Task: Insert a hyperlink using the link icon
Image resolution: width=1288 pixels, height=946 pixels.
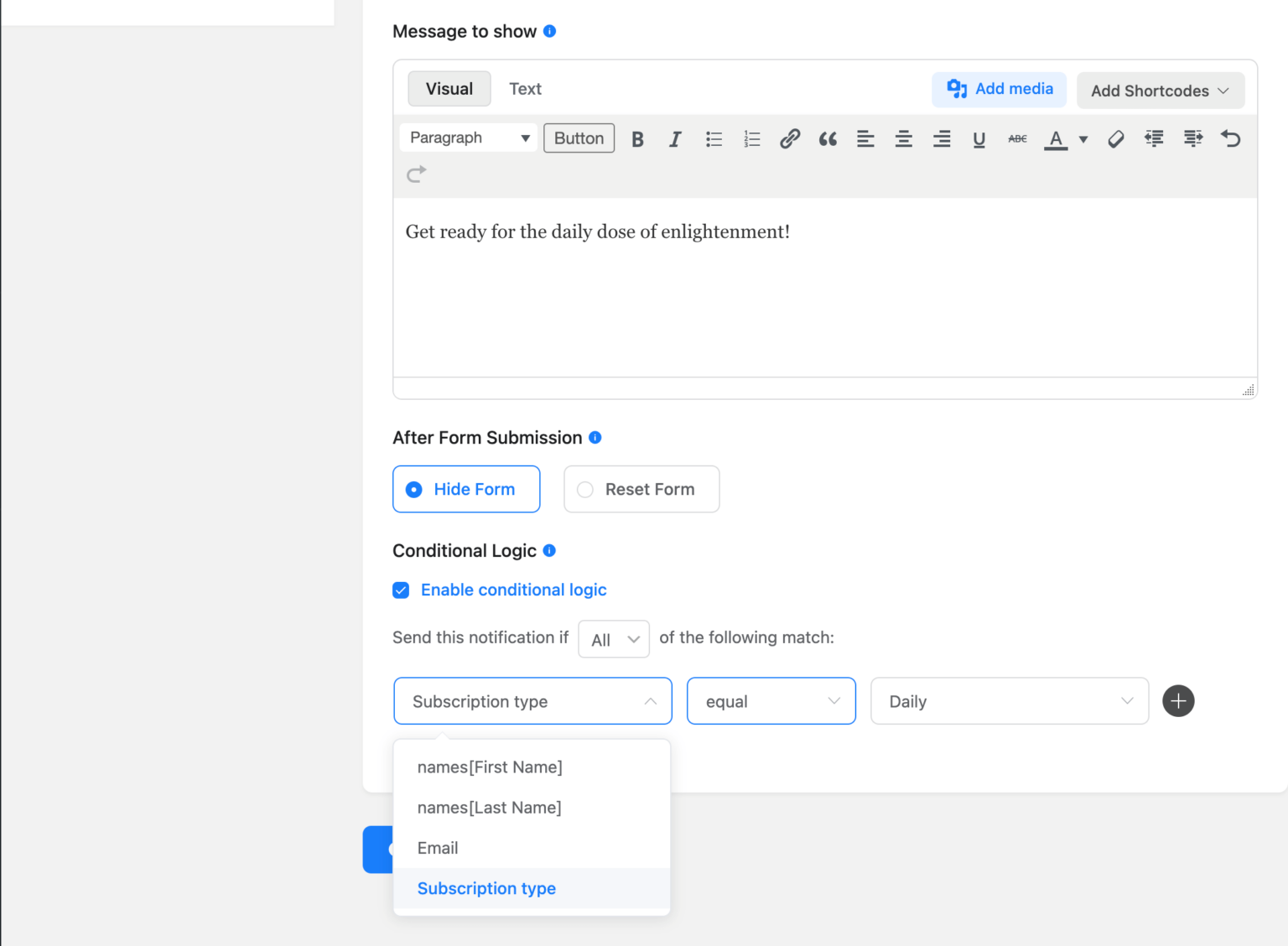Action: click(x=789, y=138)
